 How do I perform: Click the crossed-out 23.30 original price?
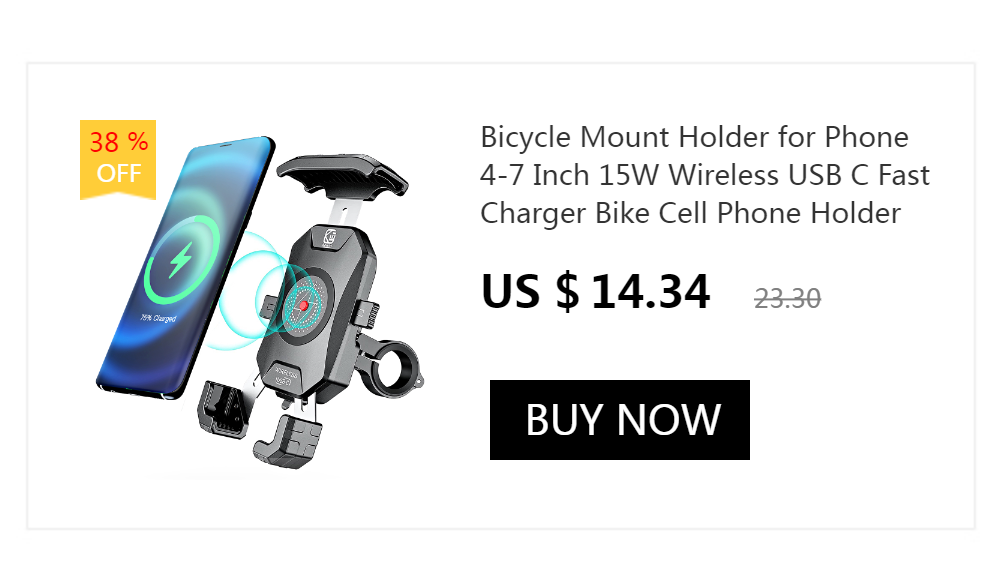point(787,299)
